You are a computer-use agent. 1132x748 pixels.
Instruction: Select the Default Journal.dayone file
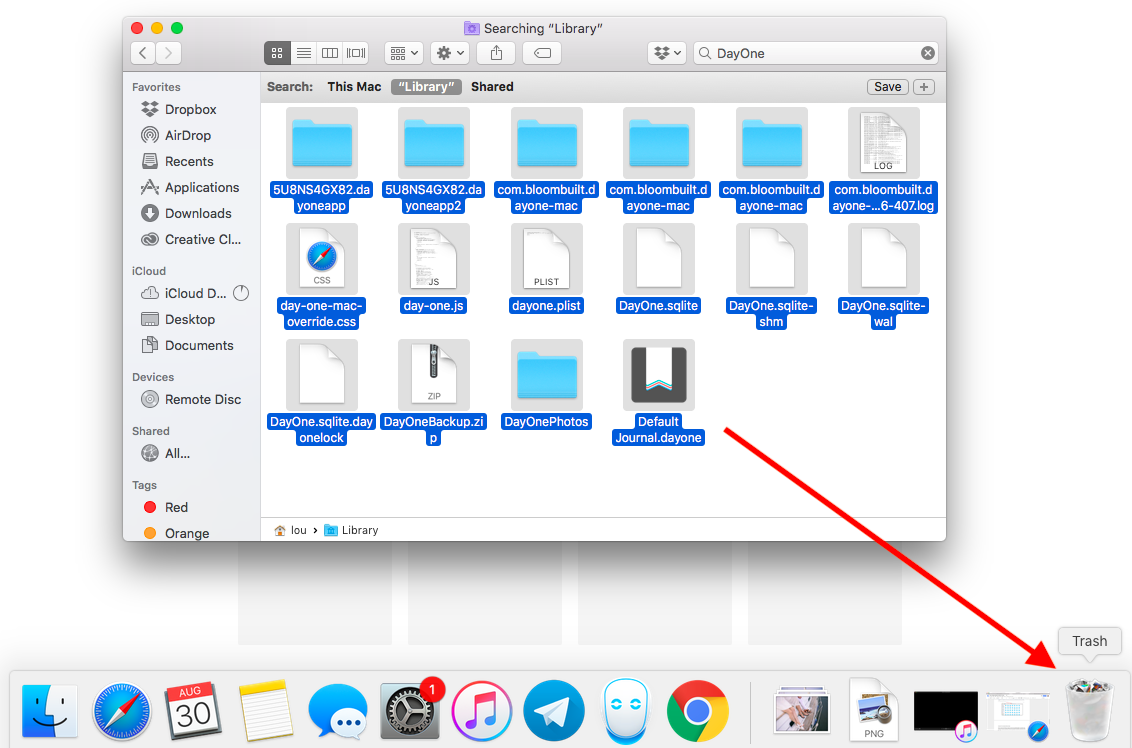(x=658, y=392)
